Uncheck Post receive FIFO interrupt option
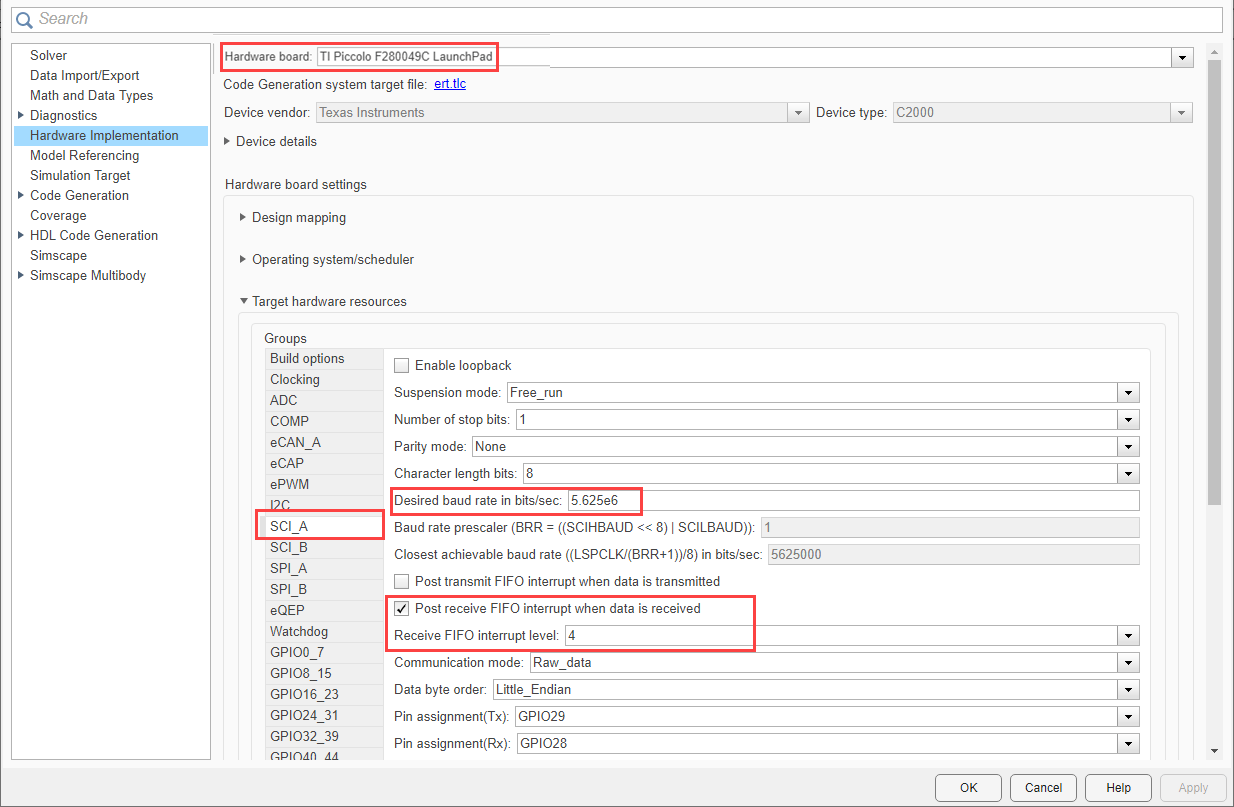This screenshot has height=807, width=1234. pyautogui.click(x=402, y=608)
